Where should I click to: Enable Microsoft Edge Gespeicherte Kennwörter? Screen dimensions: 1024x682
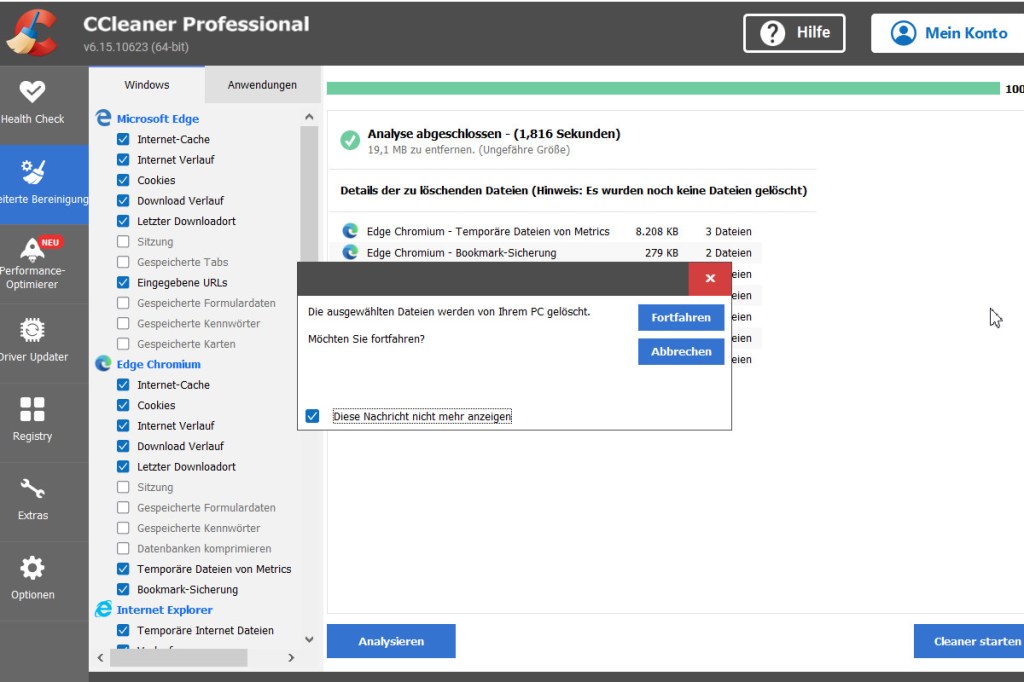tap(123, 323)
